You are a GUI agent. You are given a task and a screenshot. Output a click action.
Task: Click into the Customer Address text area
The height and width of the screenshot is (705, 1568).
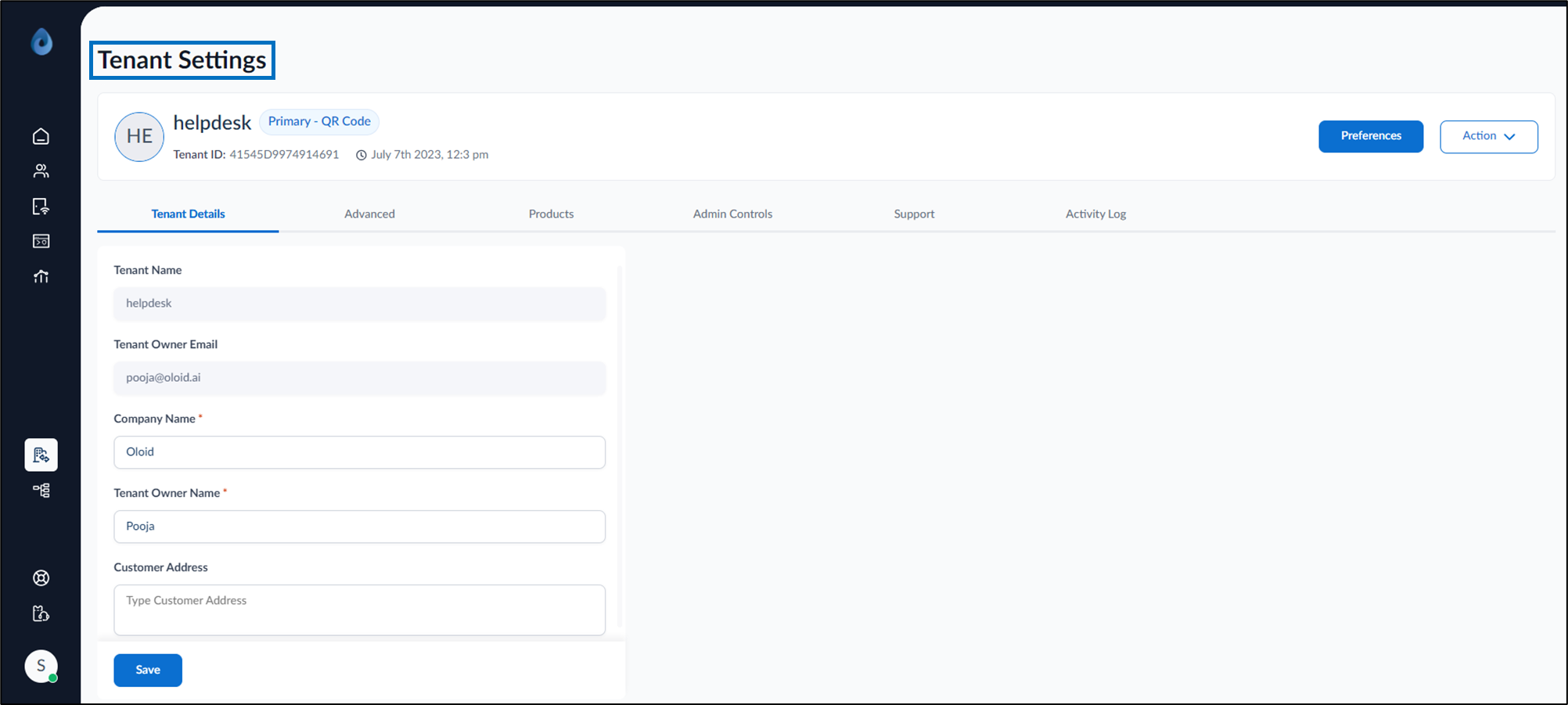coord(360,610)
